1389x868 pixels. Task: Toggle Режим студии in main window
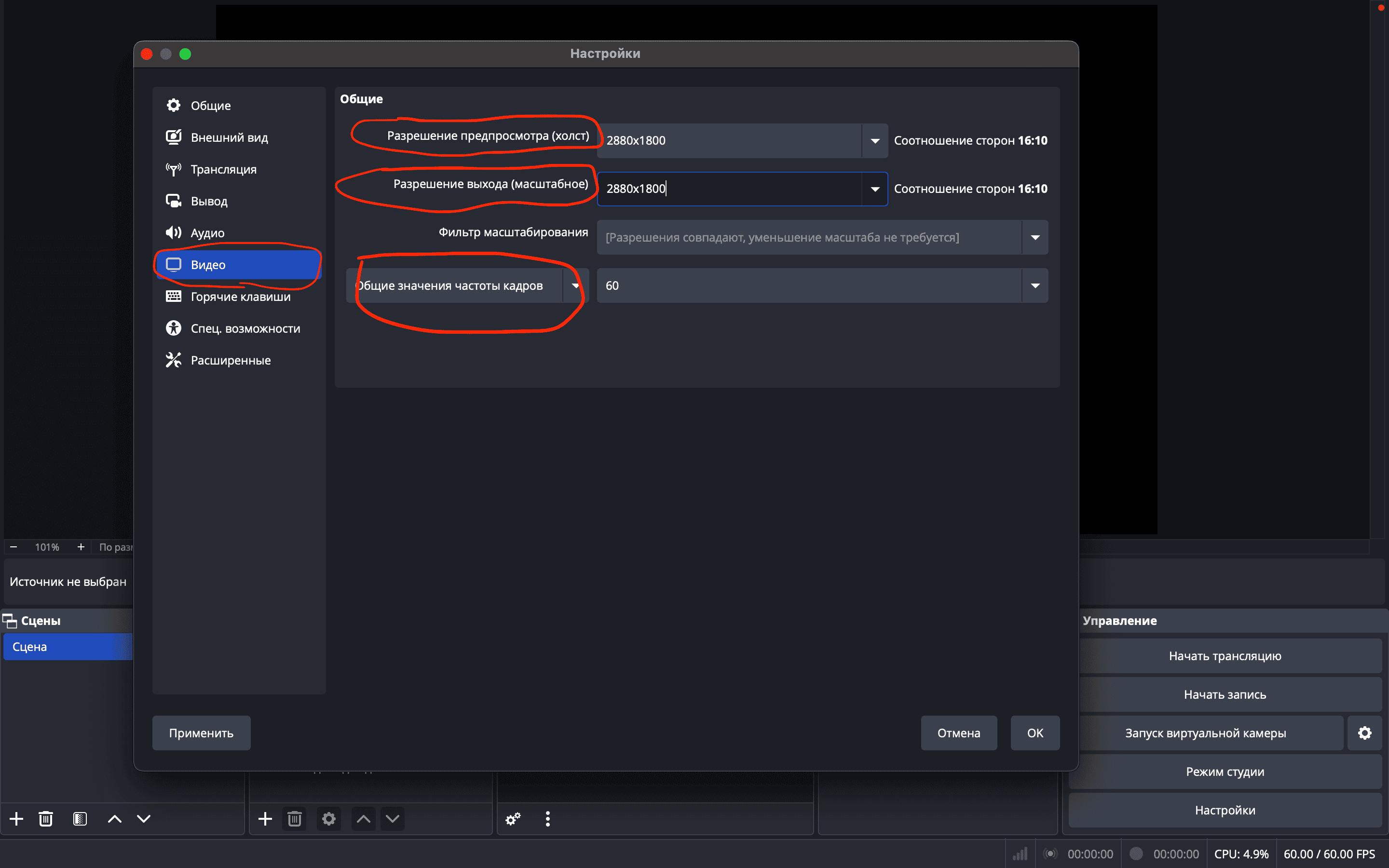click(1225, 772)
